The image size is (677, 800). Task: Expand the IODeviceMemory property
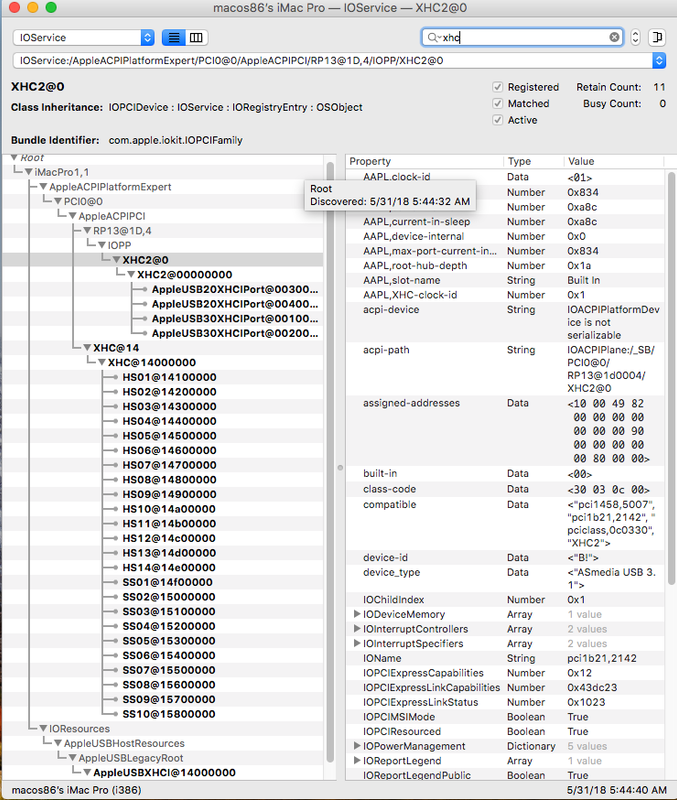pyautogui.click(x=357, y=614)
